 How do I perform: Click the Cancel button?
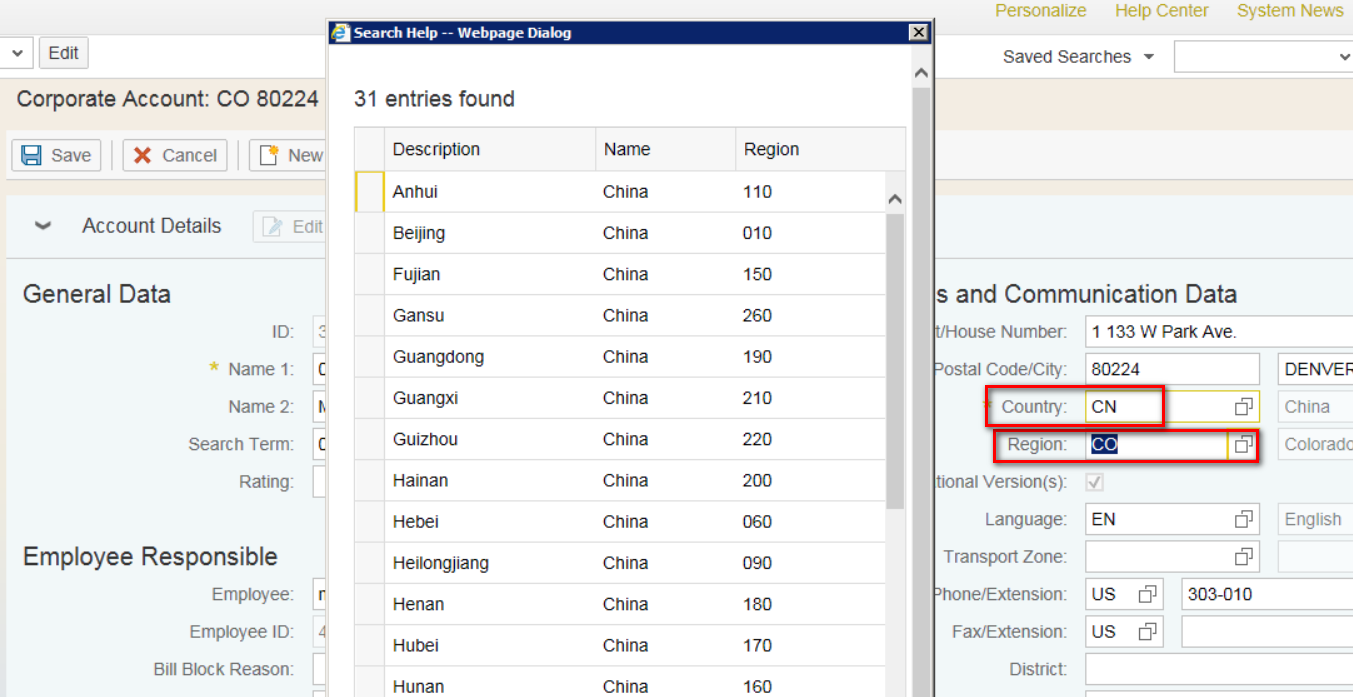(x=175, y=155)
